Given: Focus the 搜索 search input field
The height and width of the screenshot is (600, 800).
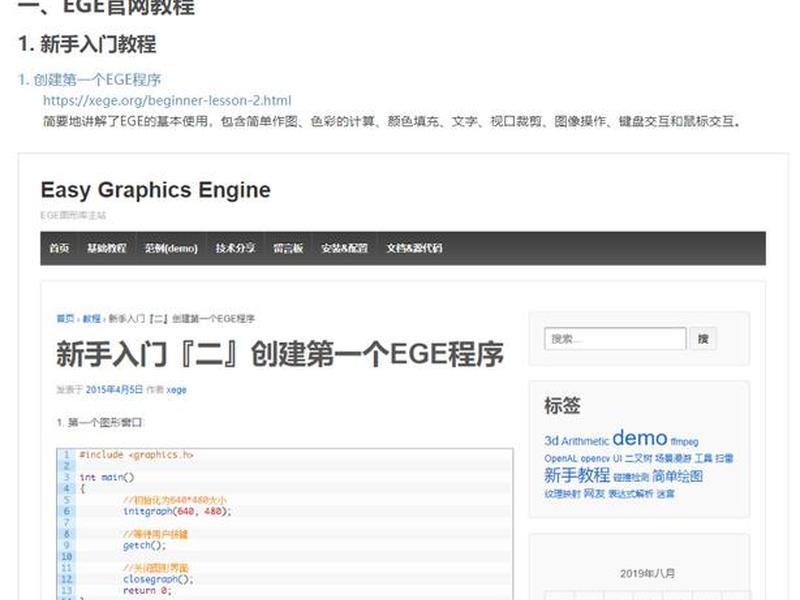Looking at the screenshot, I should coord(615,339).
